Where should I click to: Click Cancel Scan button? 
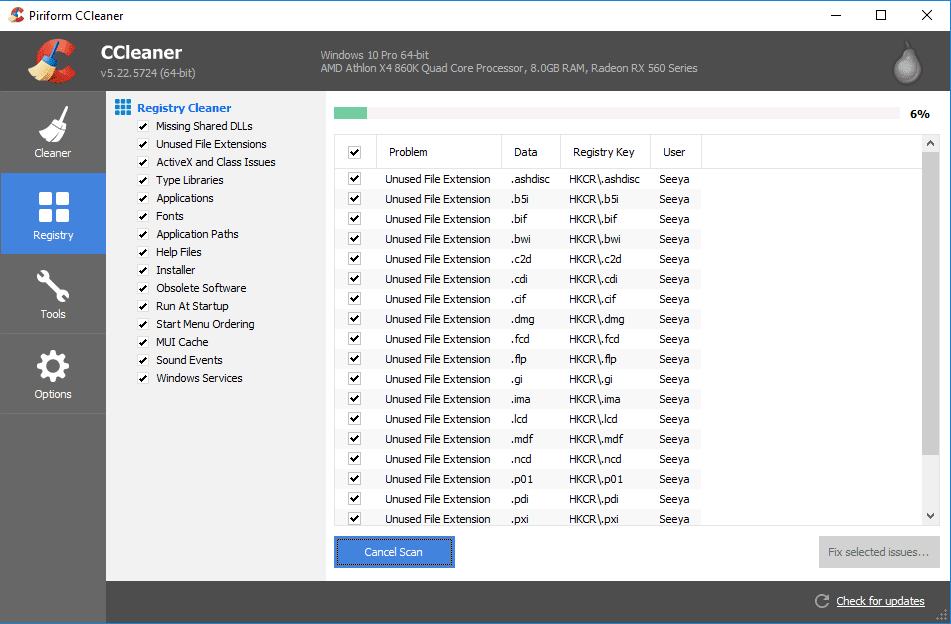[394, 552]
